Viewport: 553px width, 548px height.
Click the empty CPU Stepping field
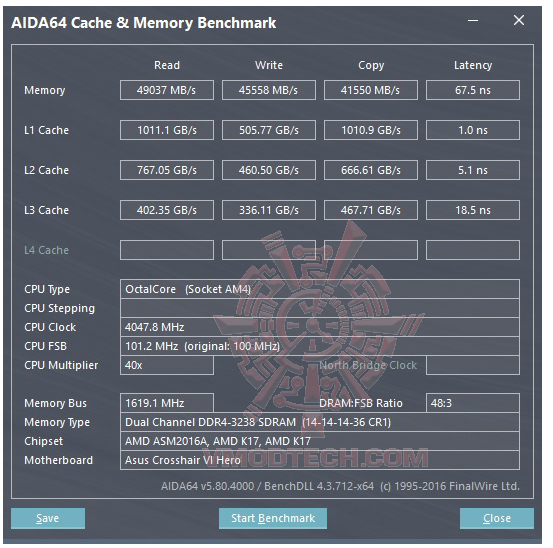tap(320, 308)
